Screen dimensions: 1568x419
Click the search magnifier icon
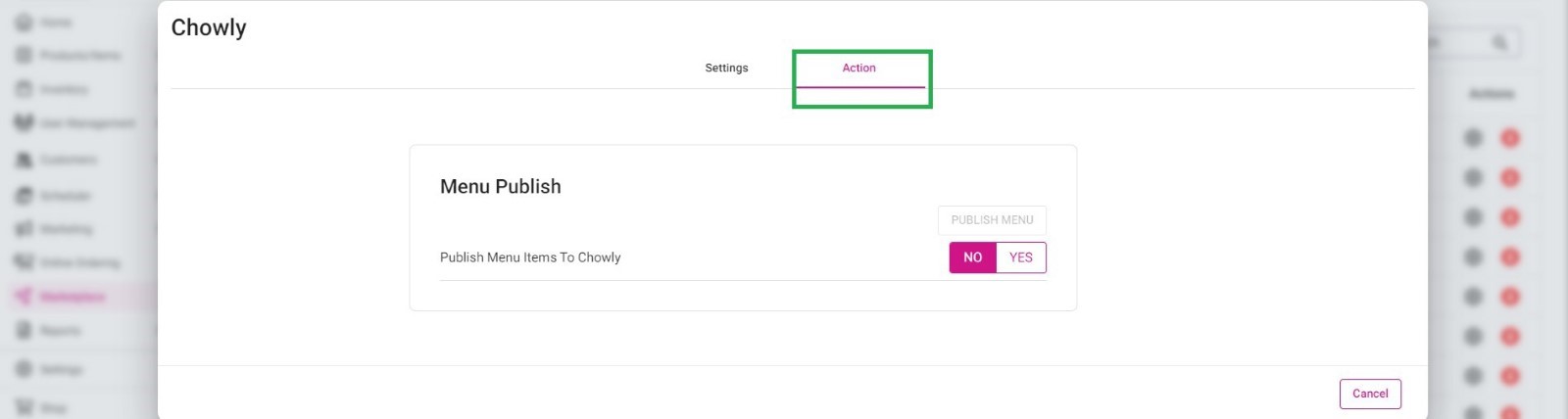pyautogui.click(x=1500, y=42)
